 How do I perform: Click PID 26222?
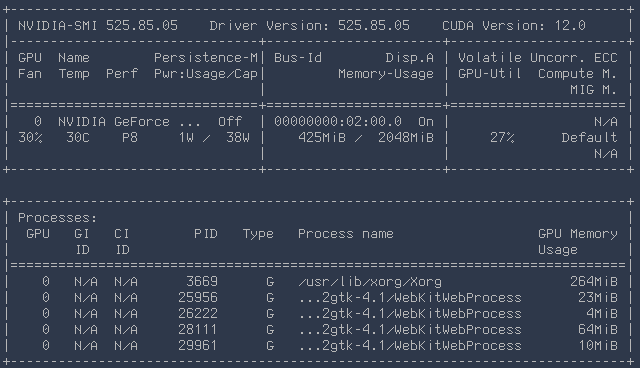[198, 314]
